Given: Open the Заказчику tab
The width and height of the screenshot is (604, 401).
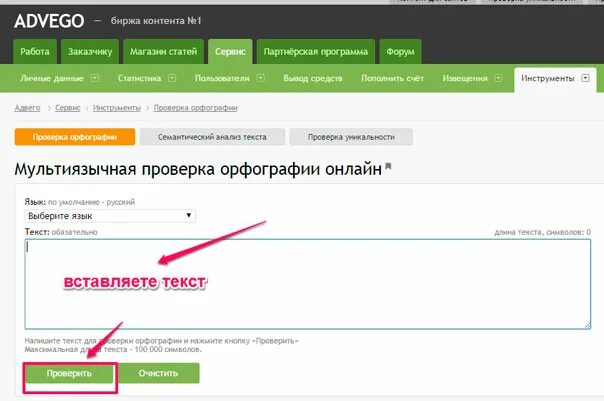Looking at the screenshot, I should (x=90, y=52).
